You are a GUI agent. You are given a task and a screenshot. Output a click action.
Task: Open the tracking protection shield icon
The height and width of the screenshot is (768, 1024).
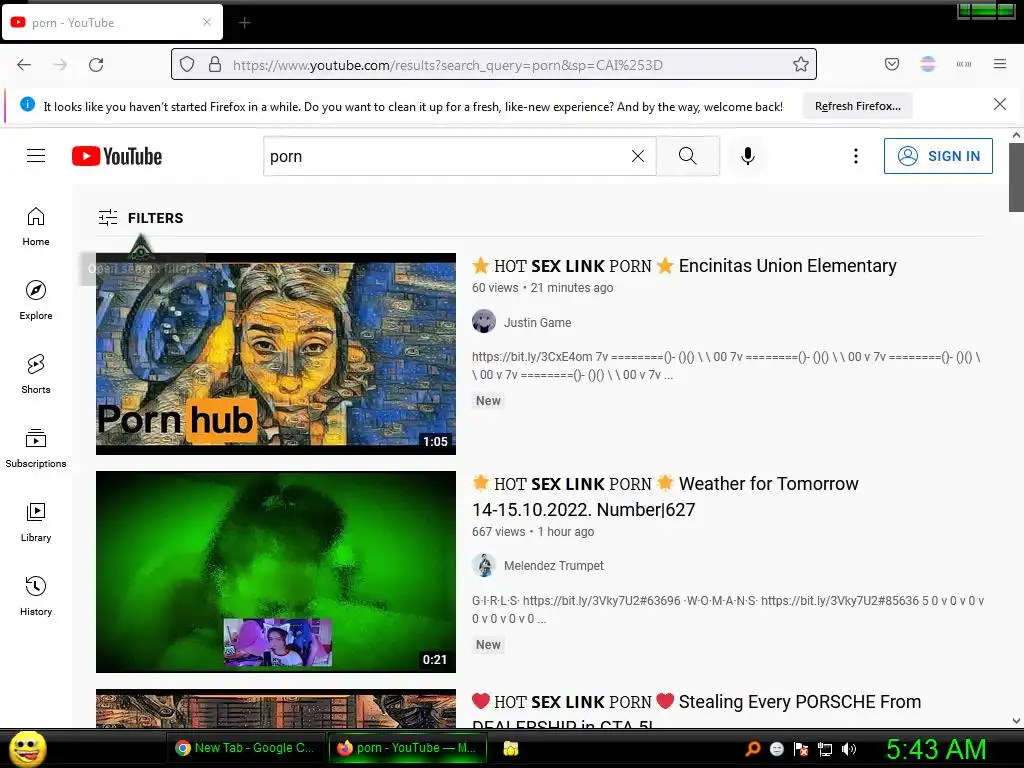click(x=187, y=64)
